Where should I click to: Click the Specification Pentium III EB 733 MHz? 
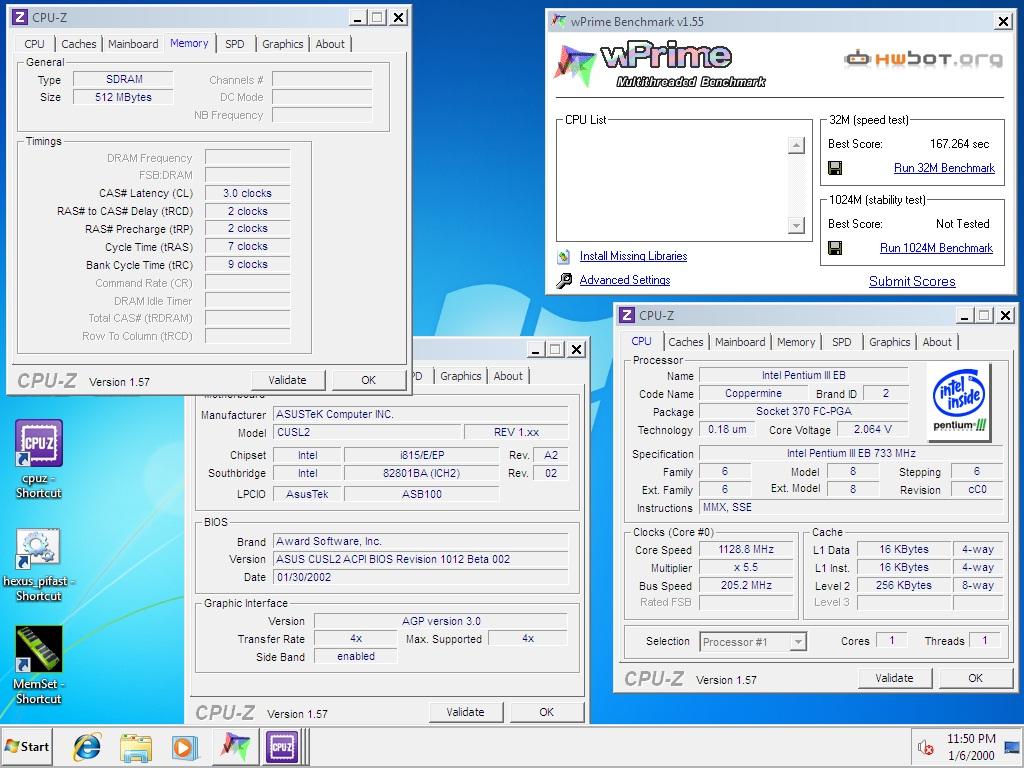coord(851,453)
